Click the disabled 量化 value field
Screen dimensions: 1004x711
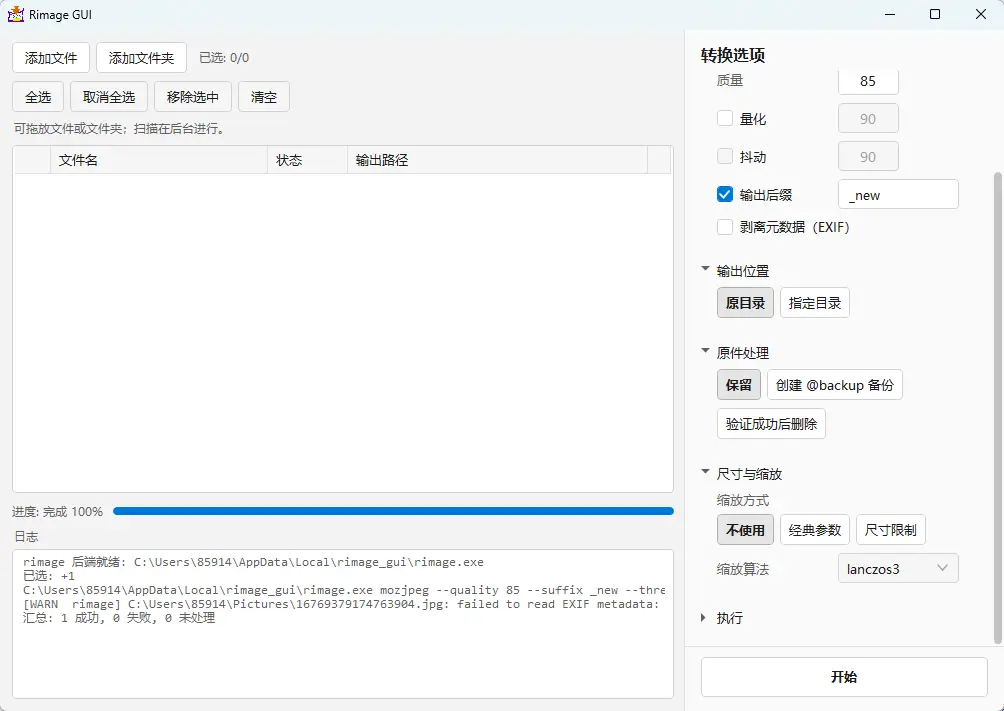coord(868,118)
